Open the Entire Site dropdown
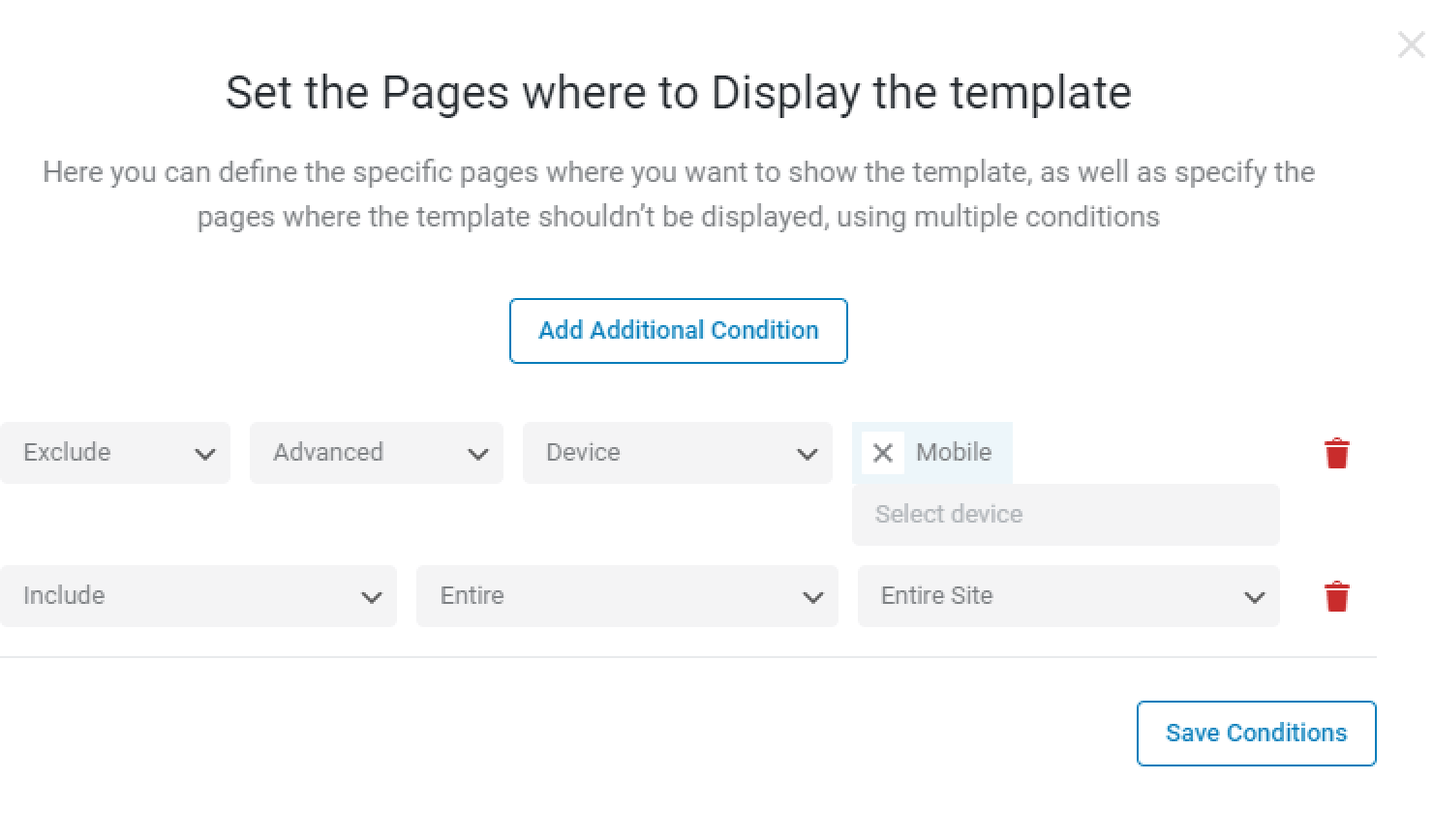This screenshot has height=840, width=1433. pyautogui.click(x=1069, y=596)
